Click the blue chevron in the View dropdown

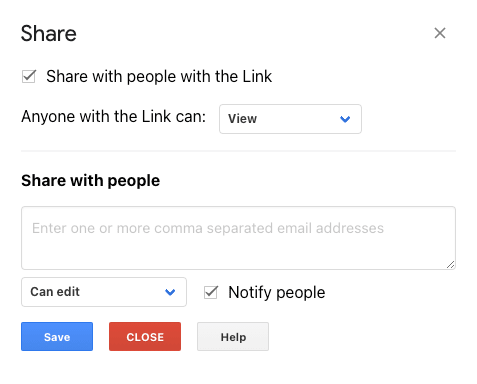tap(345, 119)
